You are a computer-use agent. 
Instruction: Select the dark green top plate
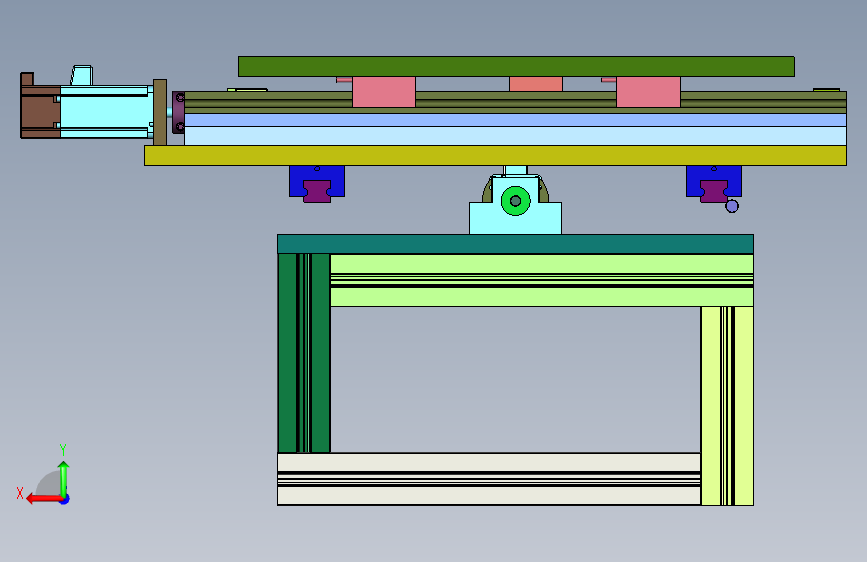tap(516, 66)
